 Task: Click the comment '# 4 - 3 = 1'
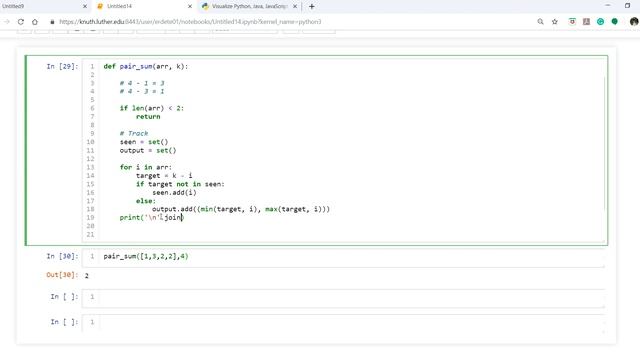tap(142, 91)
